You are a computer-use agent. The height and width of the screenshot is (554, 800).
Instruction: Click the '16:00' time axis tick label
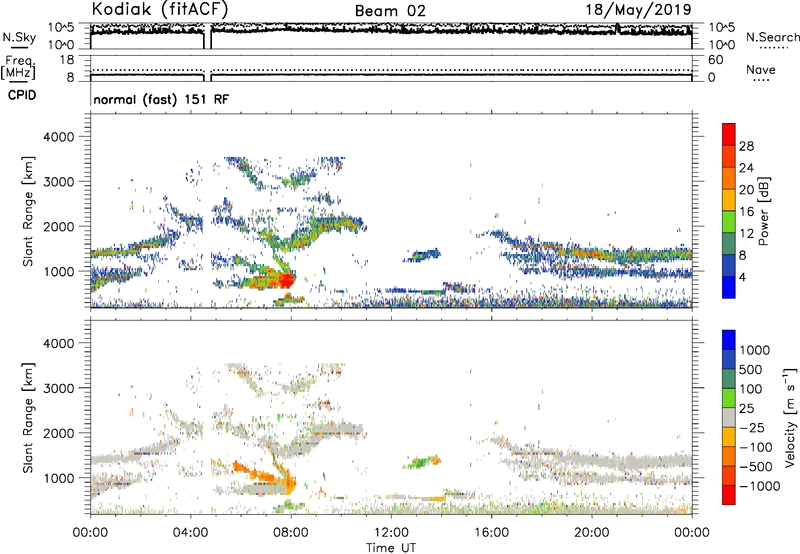[491, 533]
